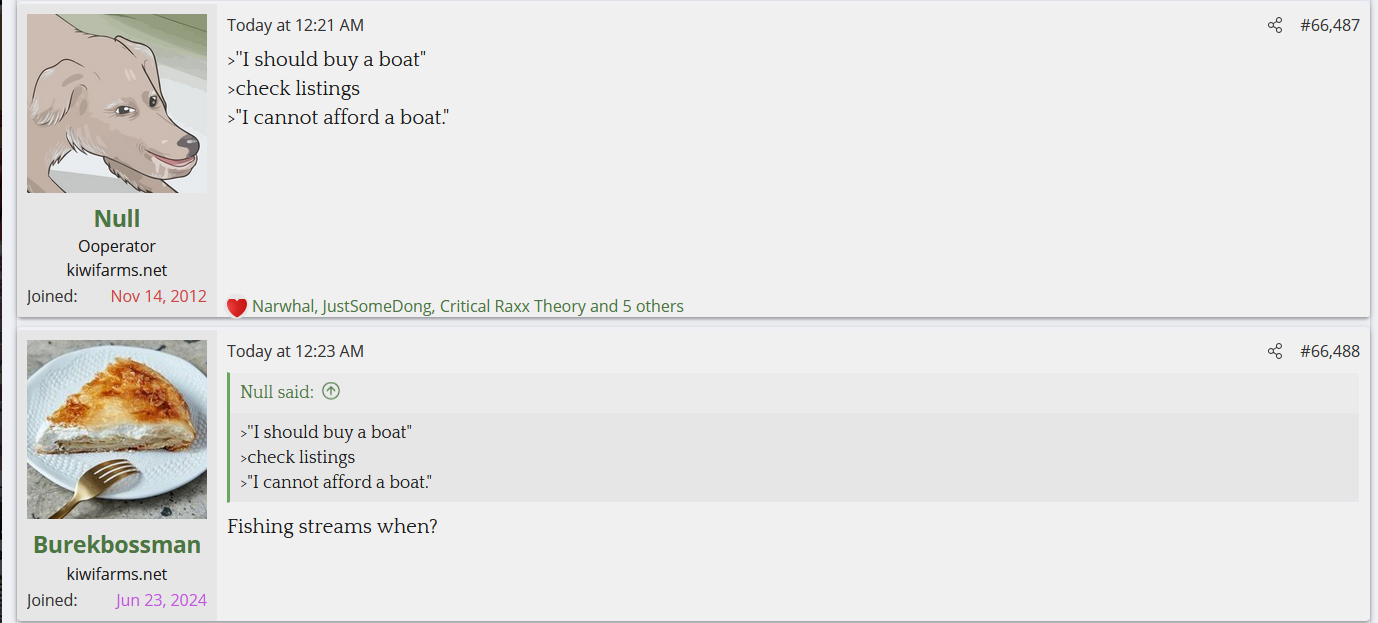Open the Burekbossman username profile link
1378x623 pixels.
pyautogui.click(x=117, y=545)
